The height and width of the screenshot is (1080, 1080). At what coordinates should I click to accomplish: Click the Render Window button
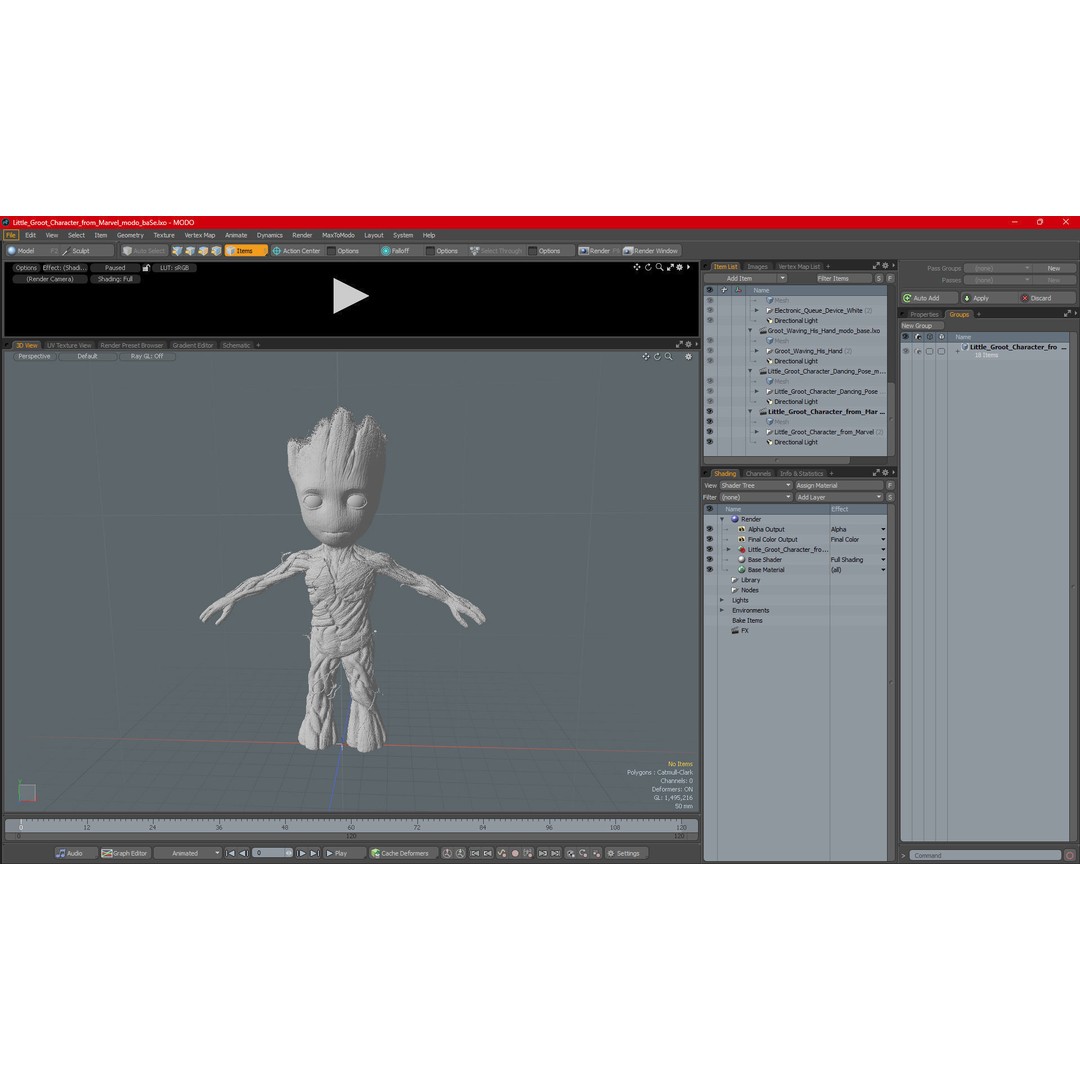tap(651, 251)
